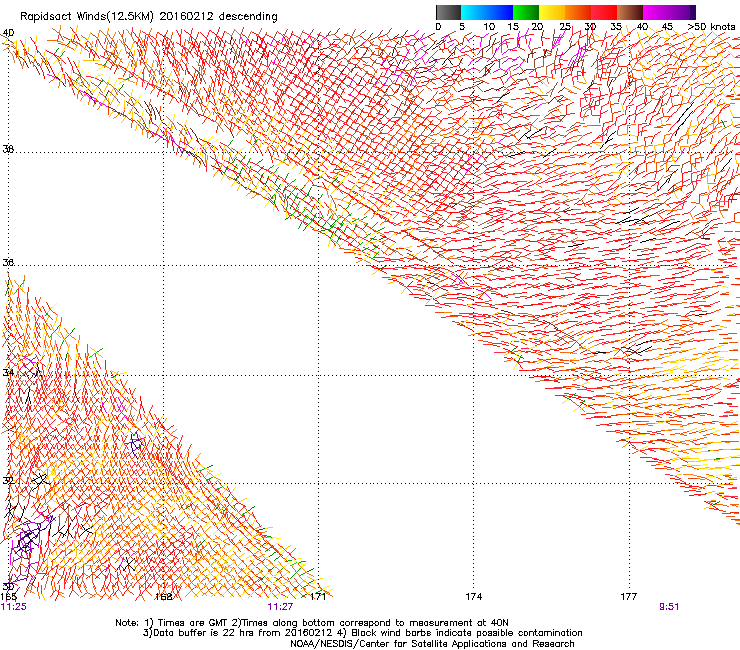740x650 pixels.
Task: Click the latitude label 32
Action: (x=8, y=481)
